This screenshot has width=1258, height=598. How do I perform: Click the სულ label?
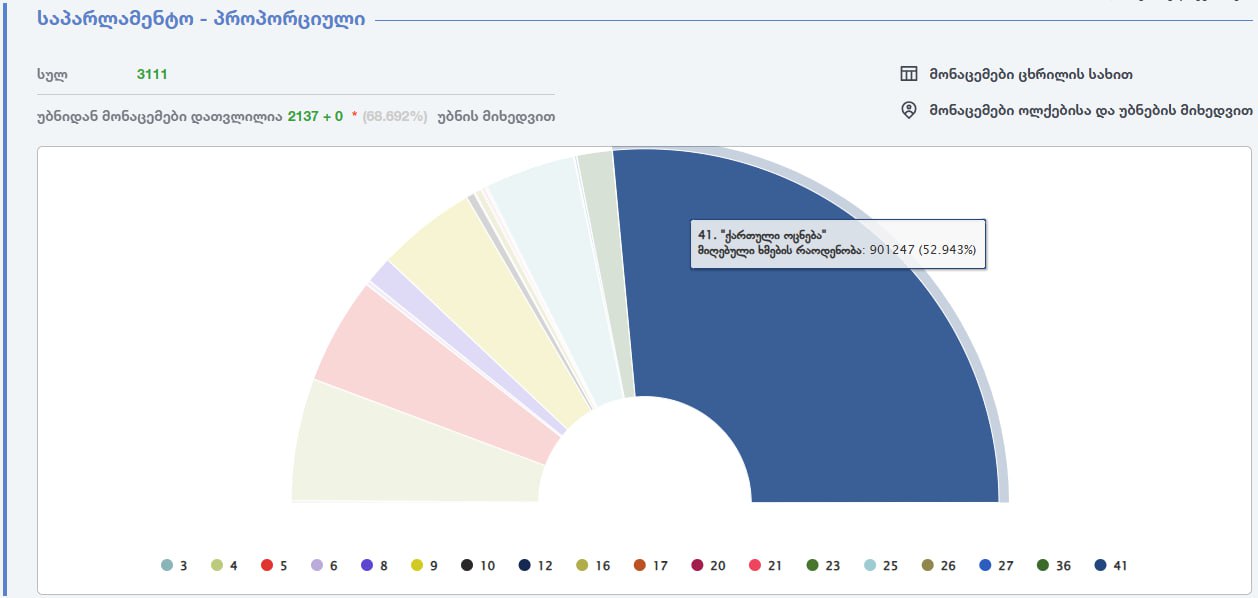[51, 74]
